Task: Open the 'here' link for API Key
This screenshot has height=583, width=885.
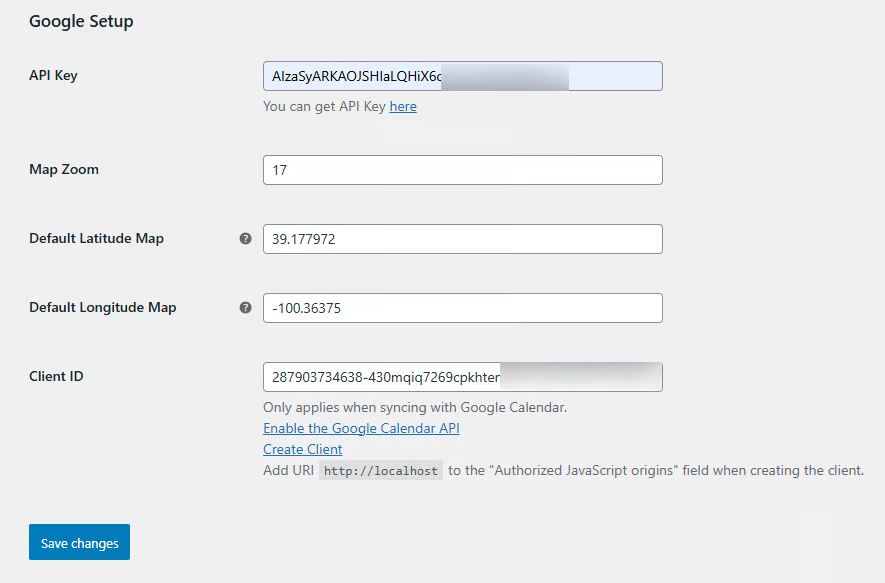Action: (403, 106)
